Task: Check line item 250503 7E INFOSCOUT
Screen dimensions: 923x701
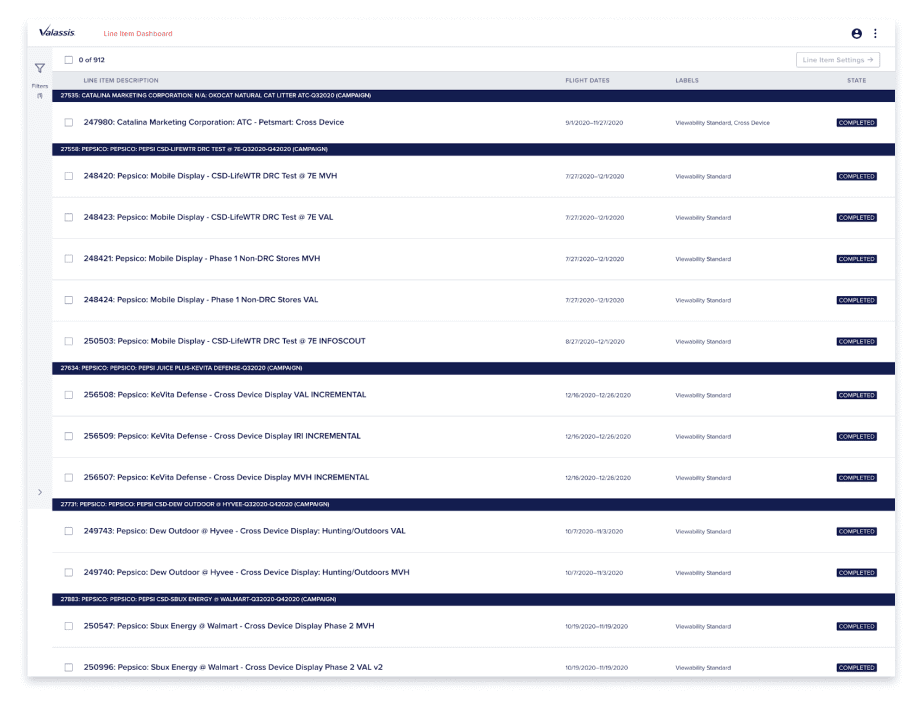Action: click(69, 341)
